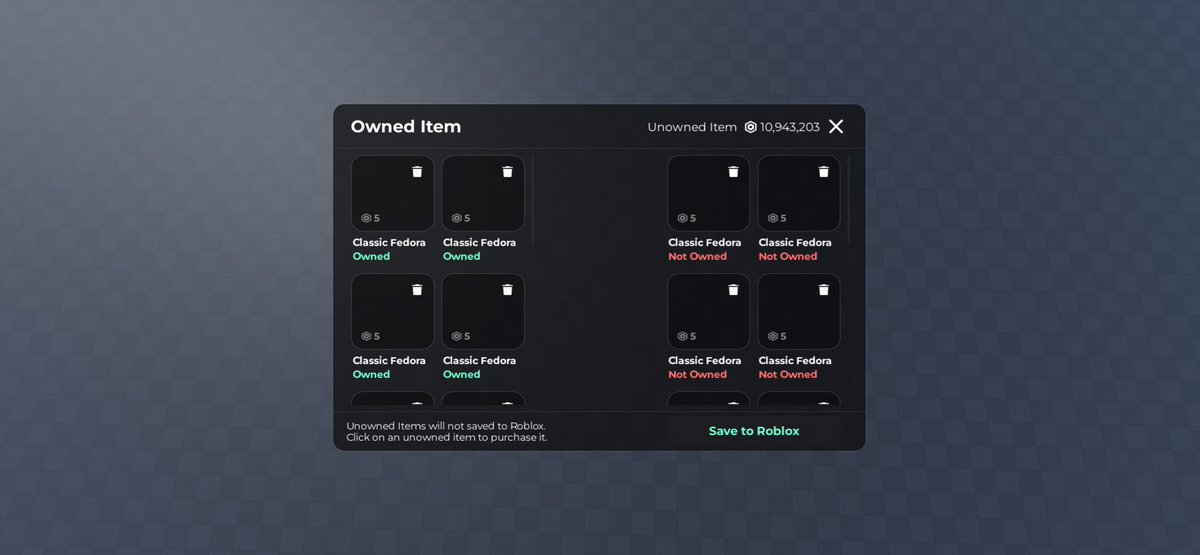Screen dimensions: 1200x555
Task: Click the "Unowned Item" header label
Action: [692, 127]
